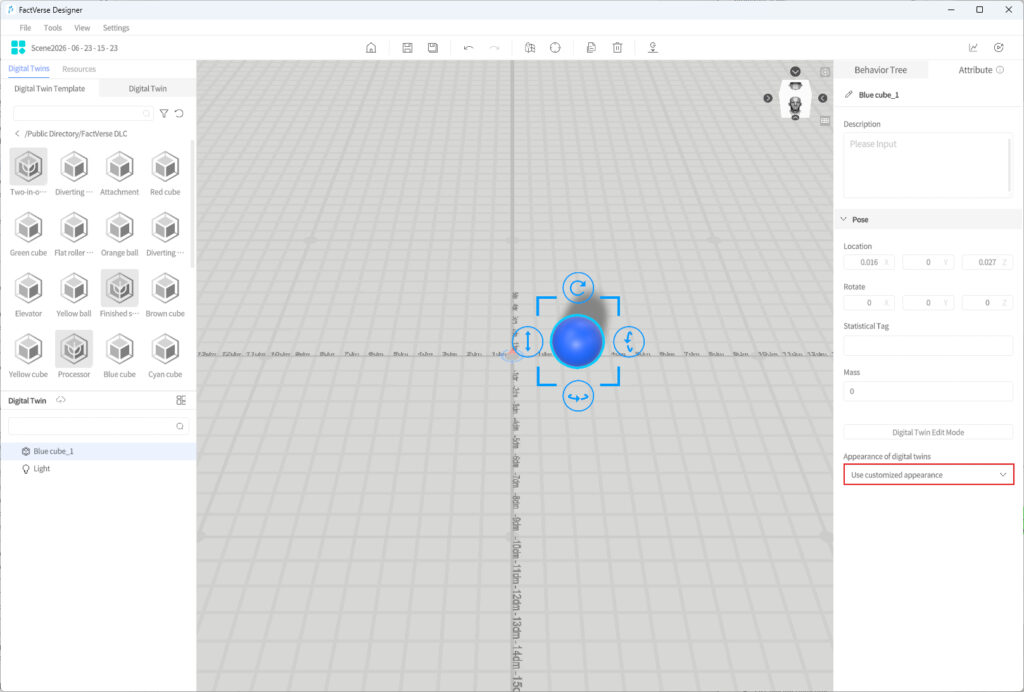Click the cloud icon beside Digital Twin heading
This screenshot has width=1024, height=692.
coord(61,400)
